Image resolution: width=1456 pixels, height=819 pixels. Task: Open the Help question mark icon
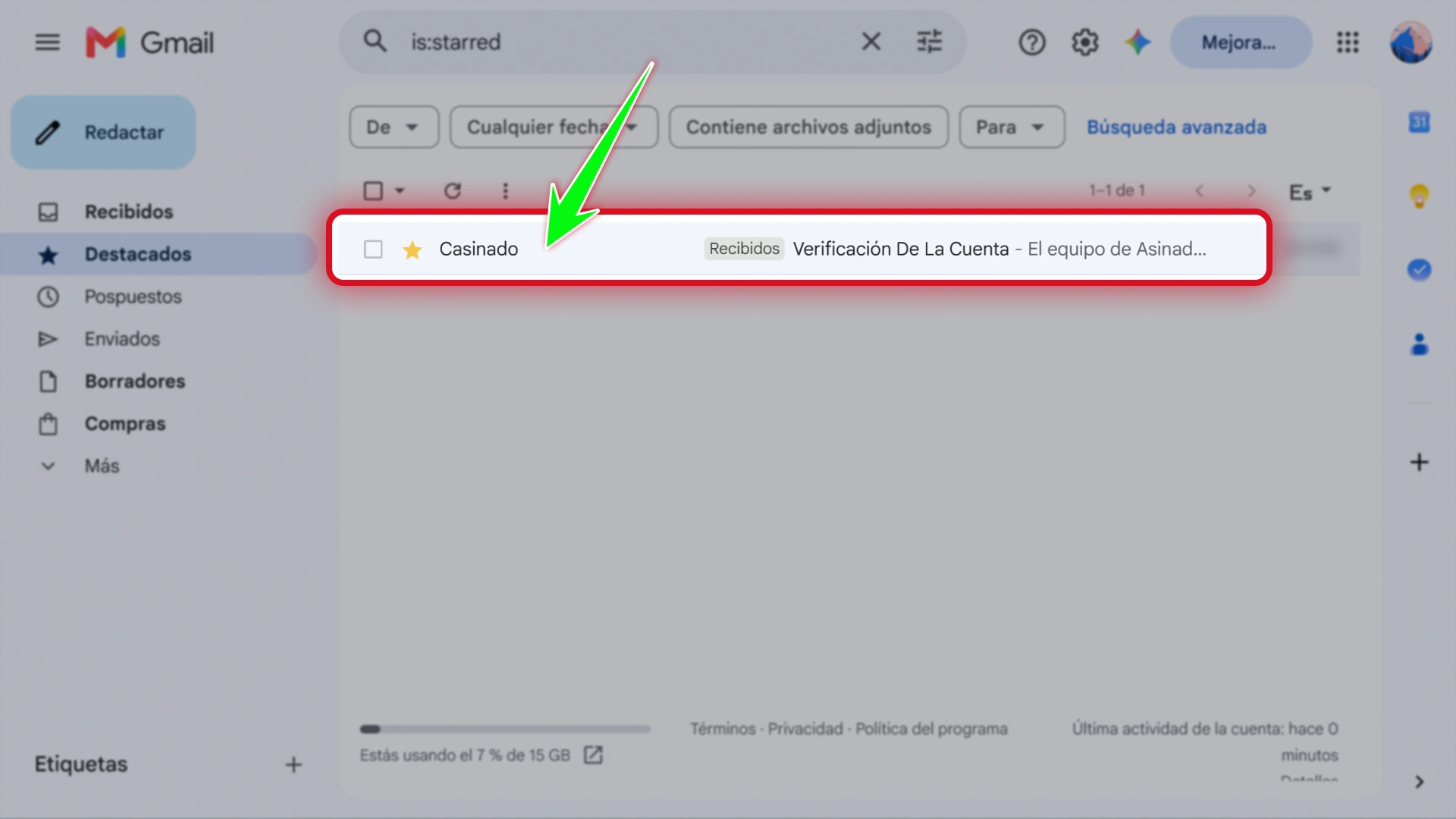pyautogui.click(x=1031, y=42)
